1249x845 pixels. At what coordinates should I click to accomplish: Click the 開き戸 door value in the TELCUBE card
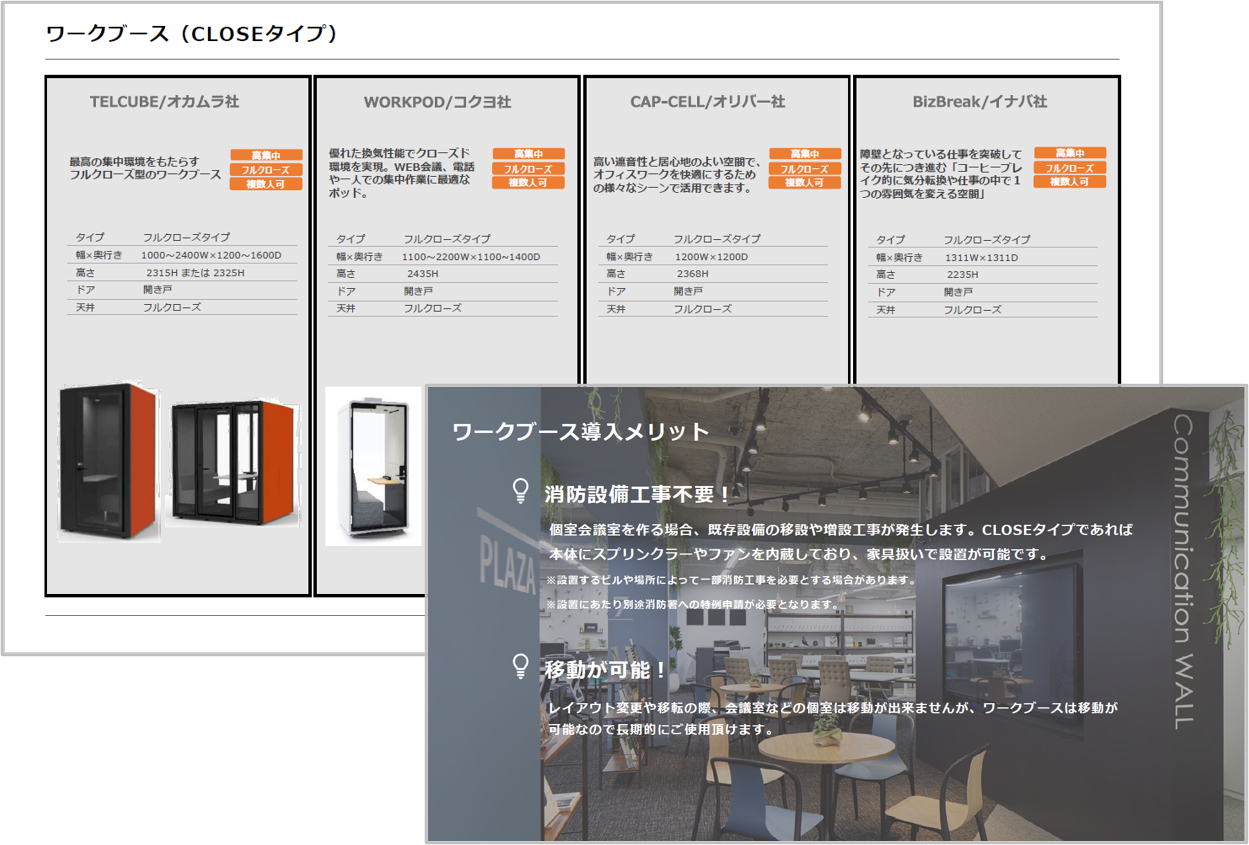157,290
